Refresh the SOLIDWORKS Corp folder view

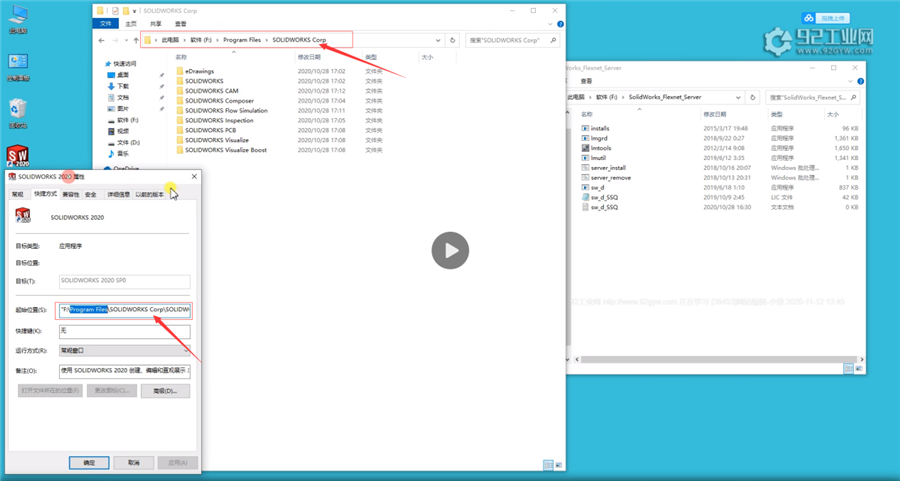(x=452, y=40)
